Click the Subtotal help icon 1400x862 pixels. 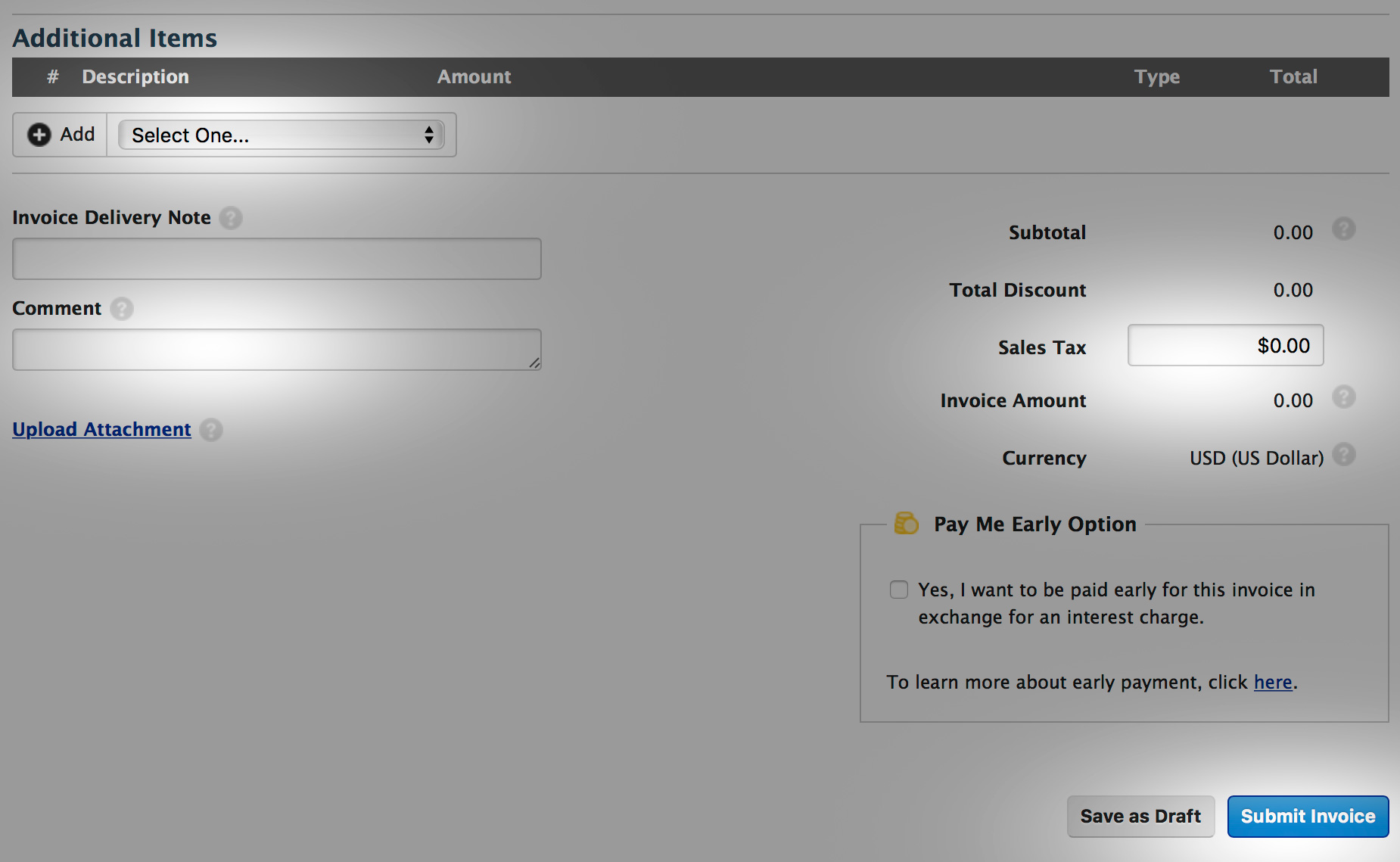click(x=1343, y=229)
